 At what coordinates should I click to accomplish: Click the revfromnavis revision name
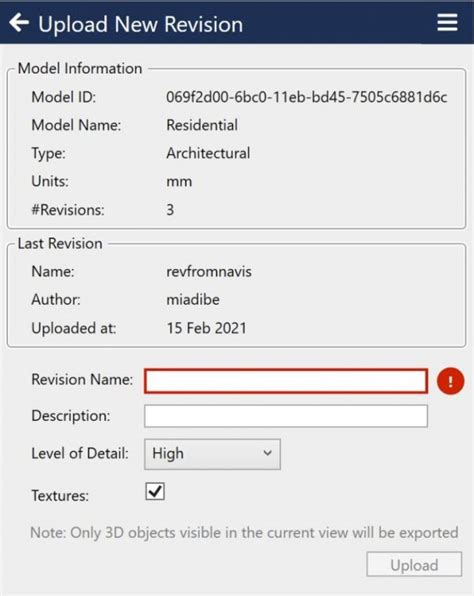[x=209, y=271]
